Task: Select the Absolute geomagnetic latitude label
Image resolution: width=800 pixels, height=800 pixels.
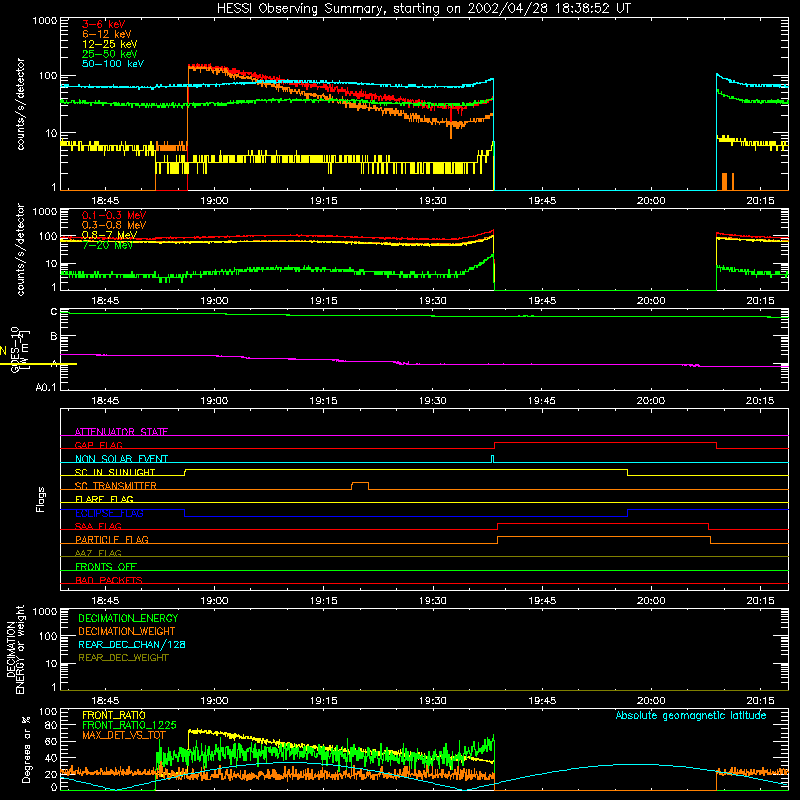Action: tap(691, 715)
